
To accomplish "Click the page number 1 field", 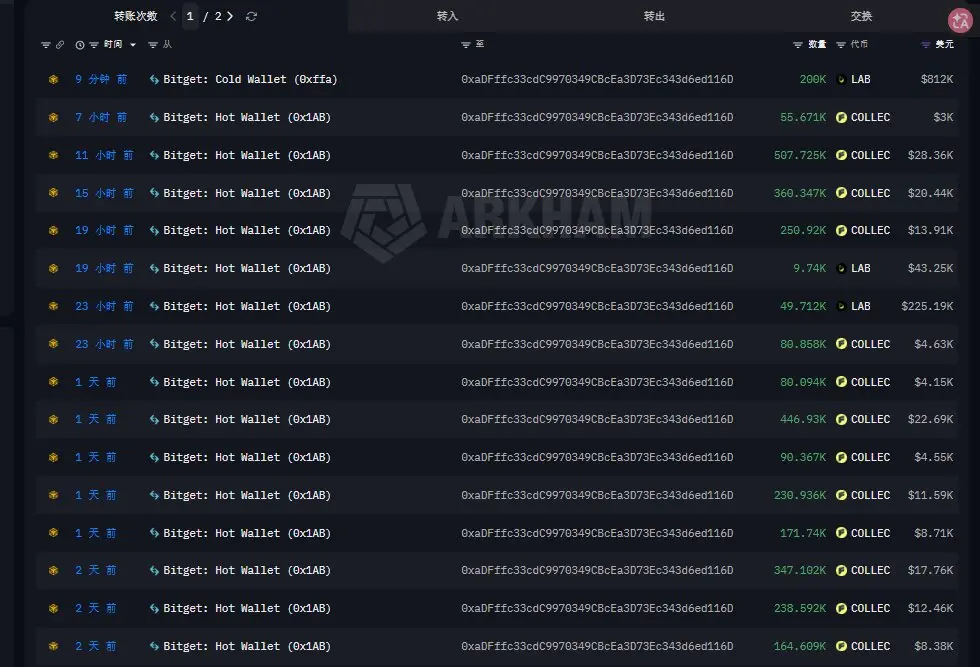I will coord(190,16).
